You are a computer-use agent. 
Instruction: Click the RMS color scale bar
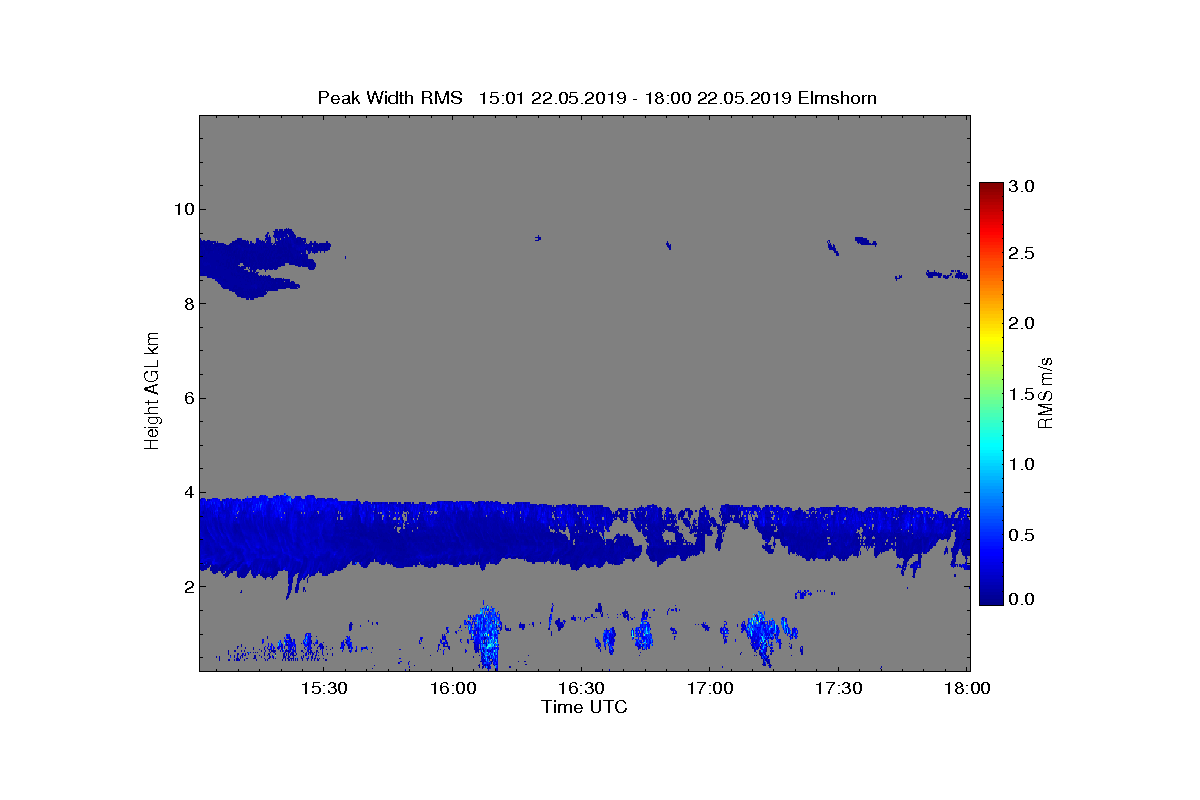(991, 393)
